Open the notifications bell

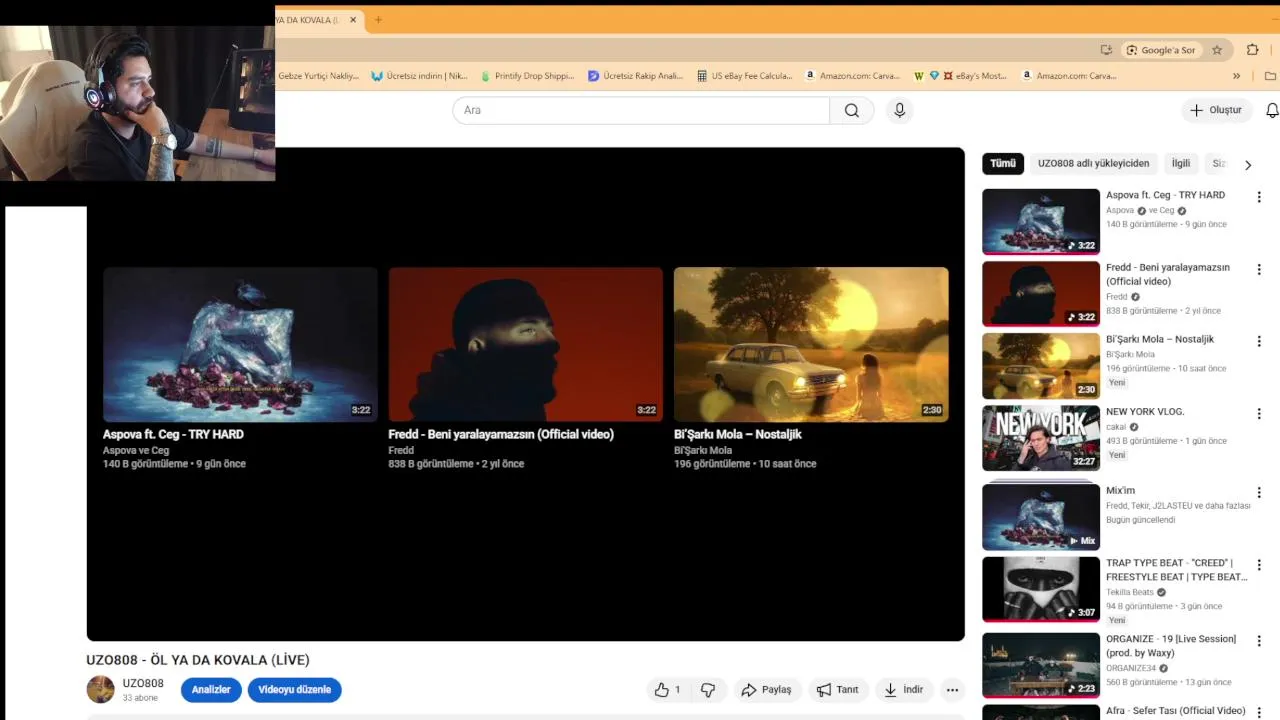[1272, 110]
